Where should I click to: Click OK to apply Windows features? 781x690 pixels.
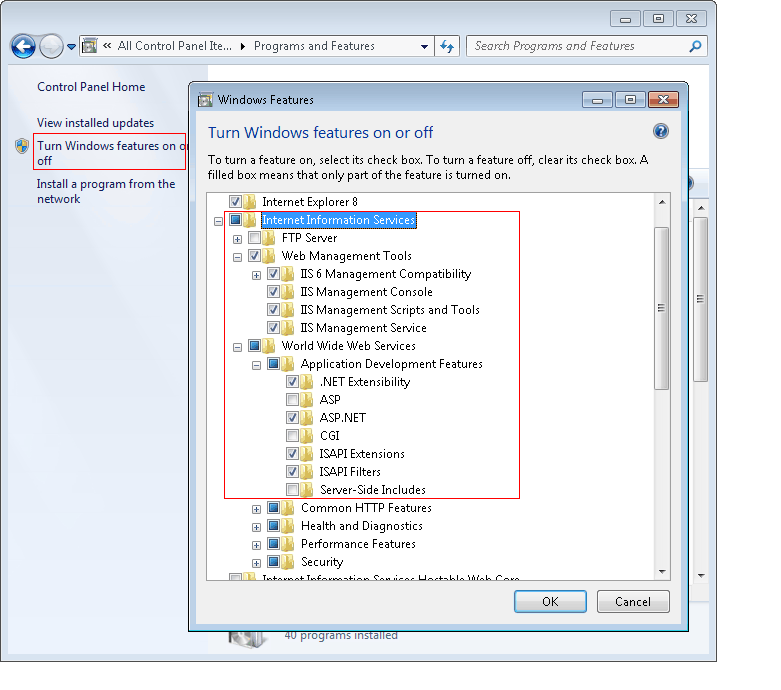(550, 601)
